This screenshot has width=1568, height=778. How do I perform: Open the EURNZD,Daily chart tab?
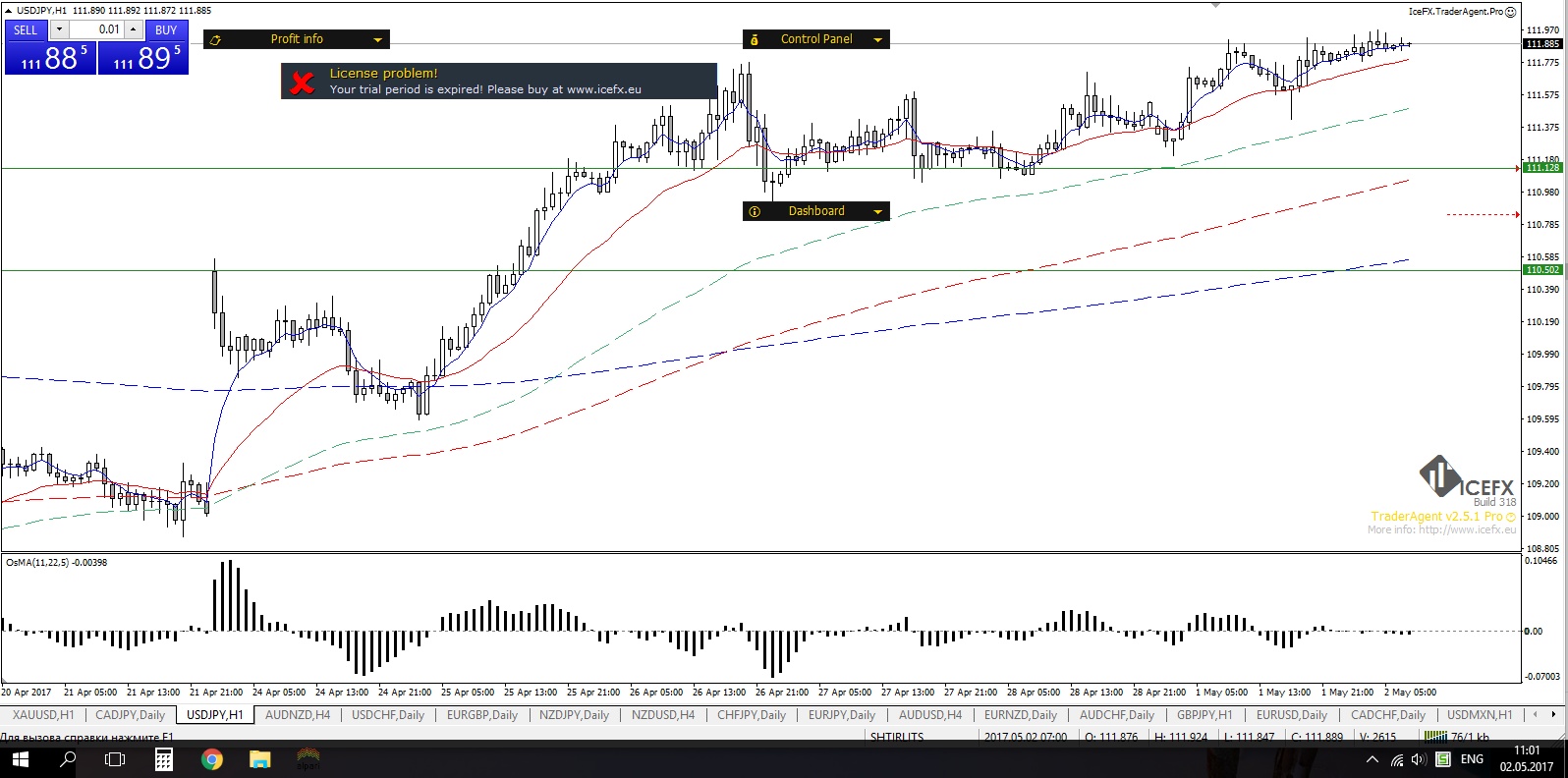click(x=1021, y=715)
